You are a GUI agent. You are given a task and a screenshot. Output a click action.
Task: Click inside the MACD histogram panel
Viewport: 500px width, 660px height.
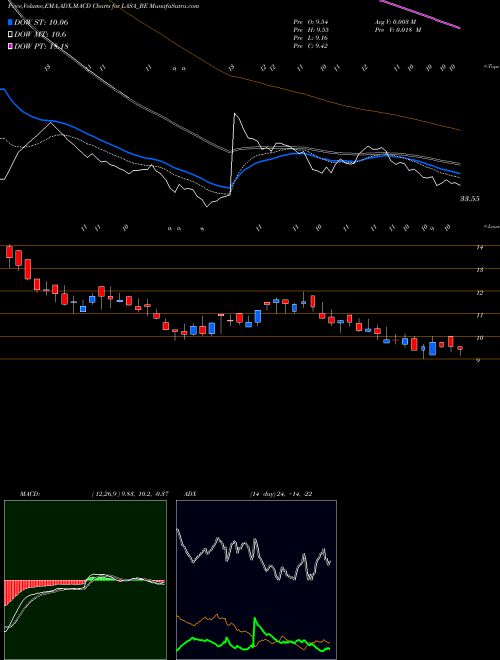(85, 579)
